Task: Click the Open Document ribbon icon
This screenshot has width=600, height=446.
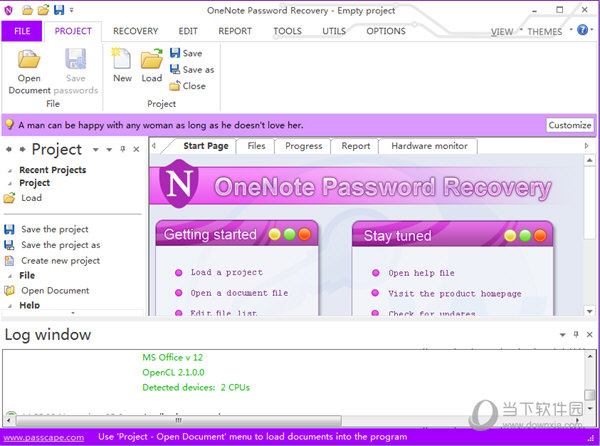Action: pyautogui.click(x=29, y=59)
